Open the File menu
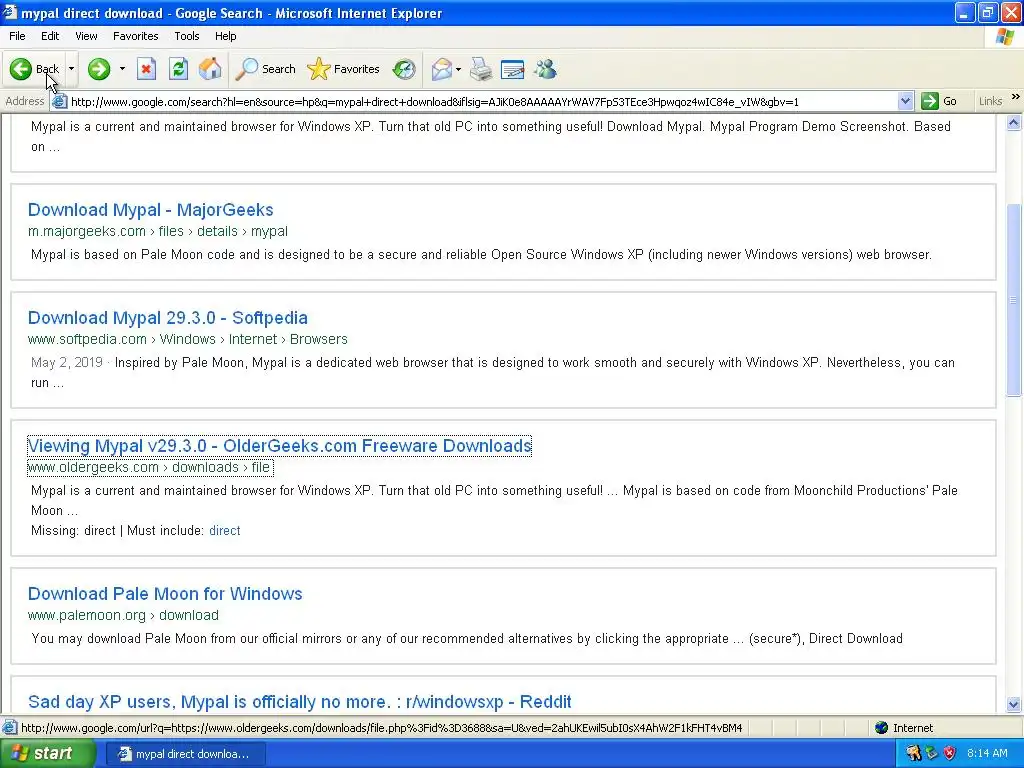The height and width of the screenshot is (768, 1024). click(x=18, y=36)
